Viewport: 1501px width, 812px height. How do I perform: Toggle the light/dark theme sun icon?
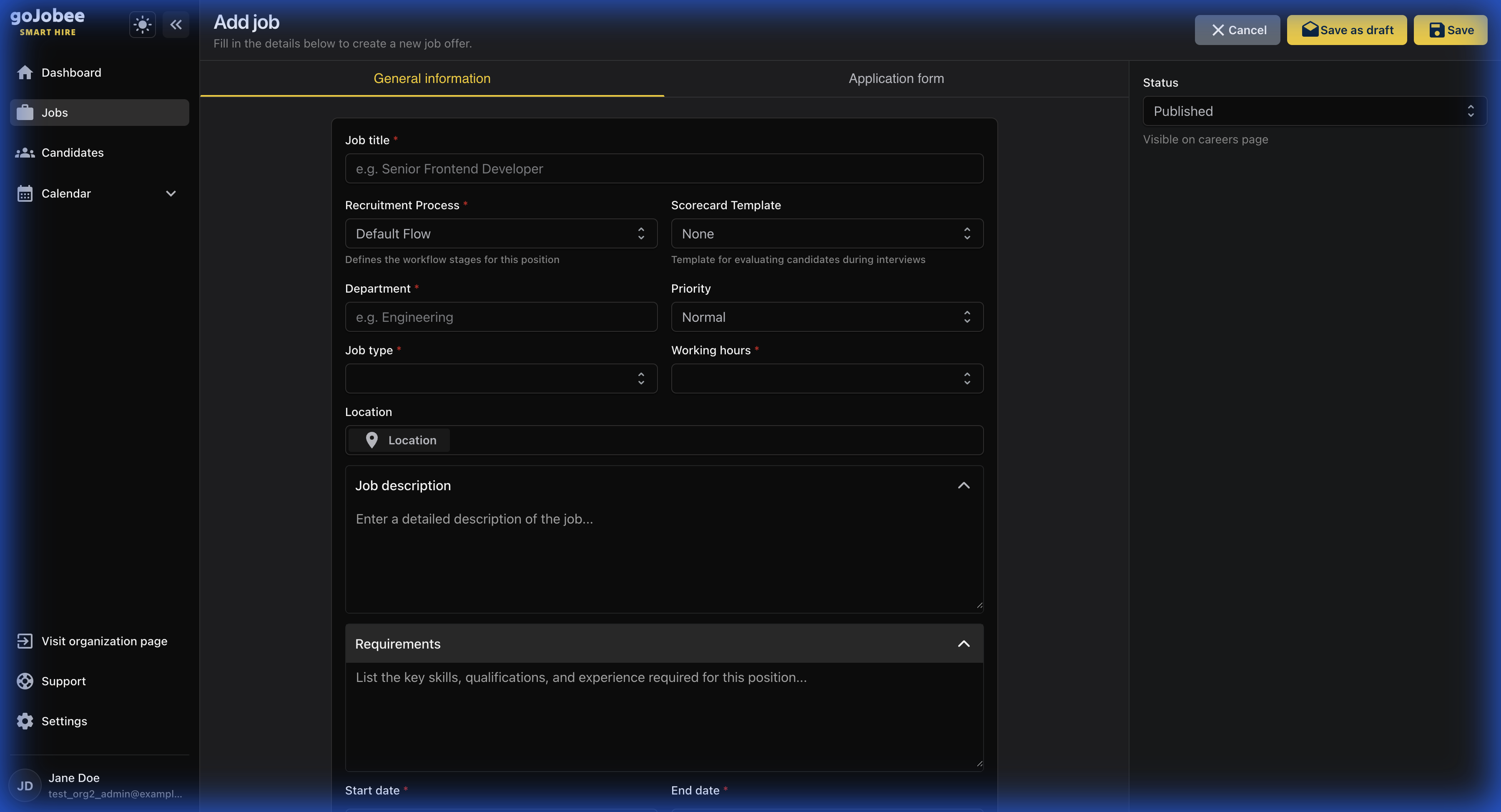tap(142, 25)
